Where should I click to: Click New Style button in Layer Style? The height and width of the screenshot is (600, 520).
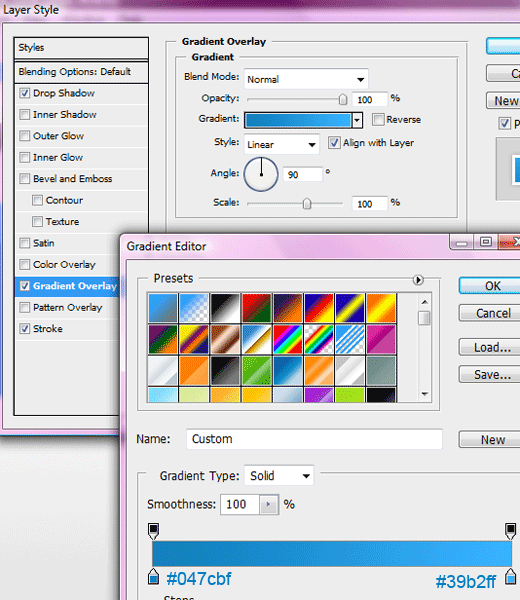point(504,101)
